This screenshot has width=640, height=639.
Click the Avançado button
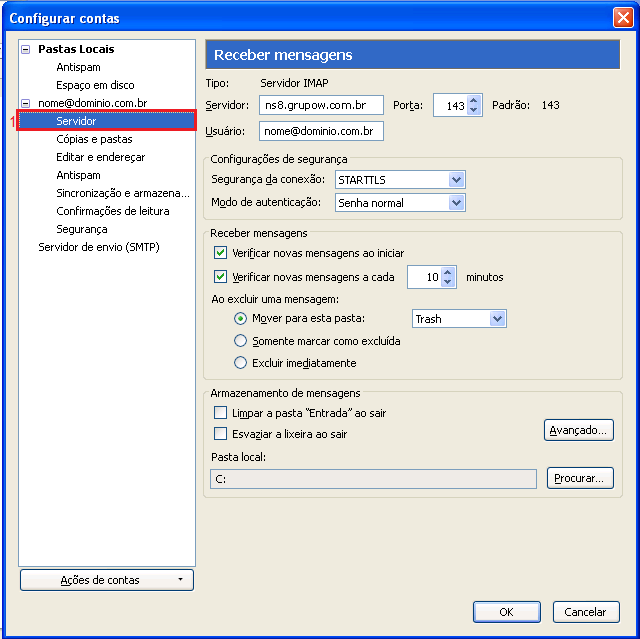pos(578,430)
